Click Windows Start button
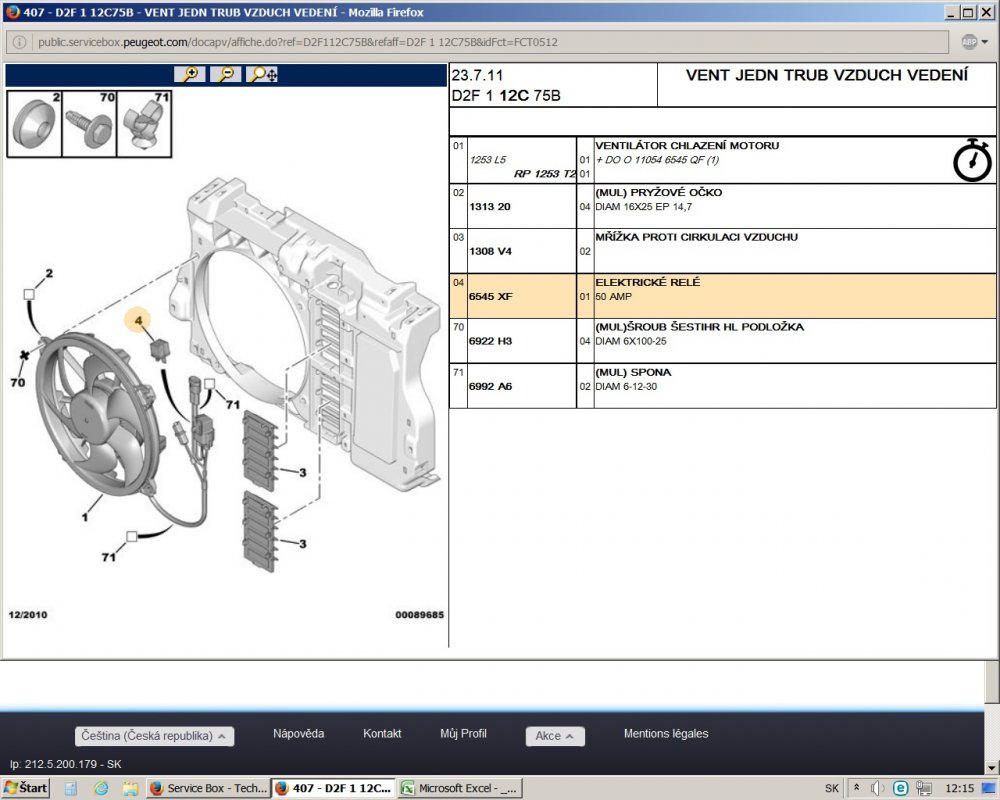This screenshot has height=800, width=1000. 26,788
